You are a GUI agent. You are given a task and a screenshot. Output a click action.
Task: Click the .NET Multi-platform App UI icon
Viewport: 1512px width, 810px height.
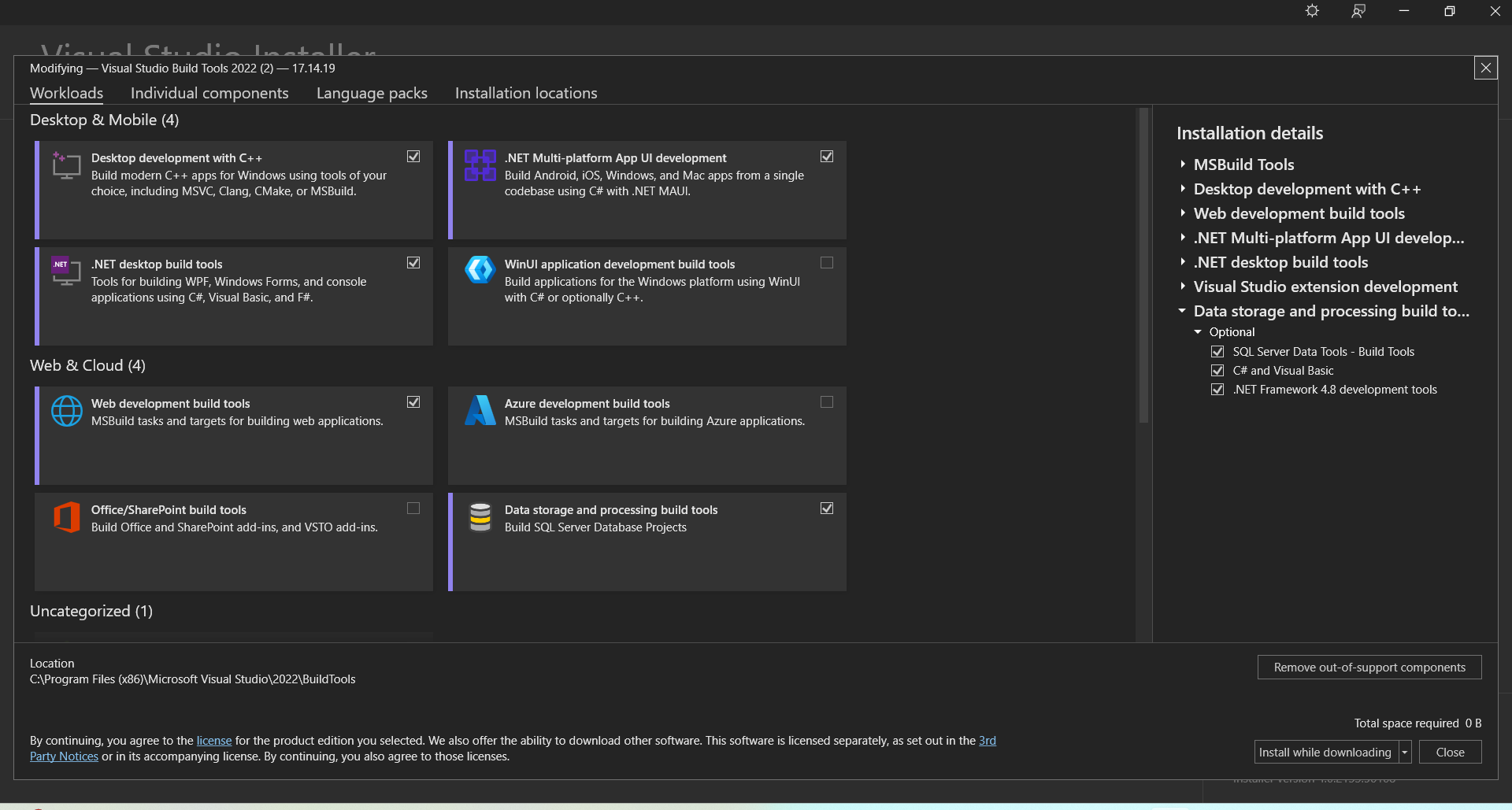pos(480,165)
